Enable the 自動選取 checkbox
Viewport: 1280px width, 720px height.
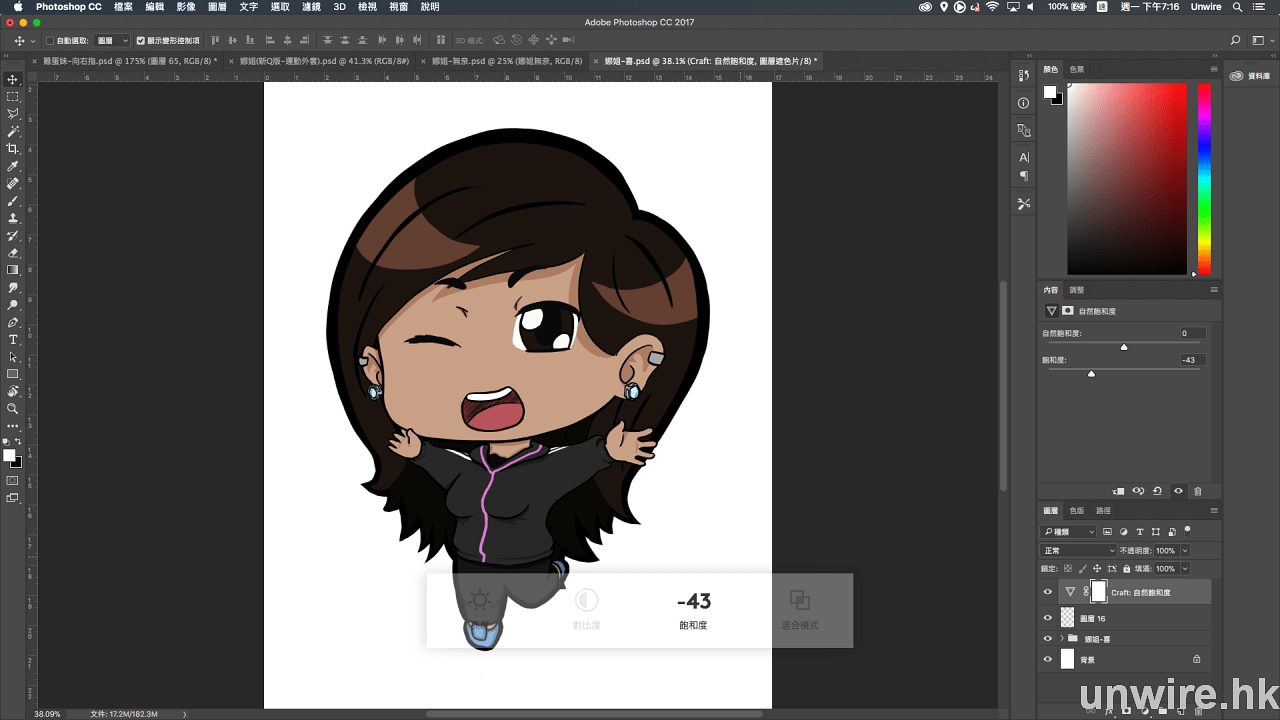pos(50,41)
